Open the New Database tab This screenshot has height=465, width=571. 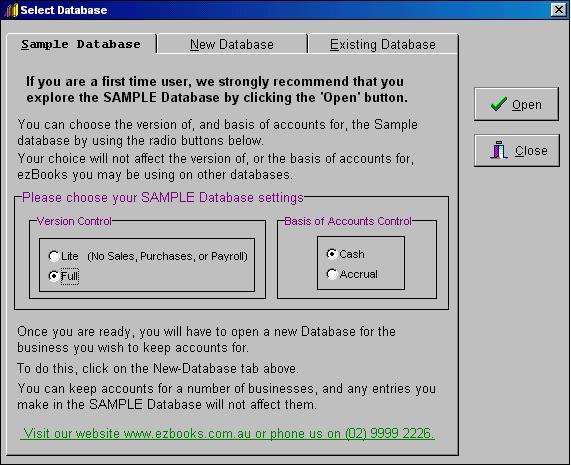tap(232, 44)
